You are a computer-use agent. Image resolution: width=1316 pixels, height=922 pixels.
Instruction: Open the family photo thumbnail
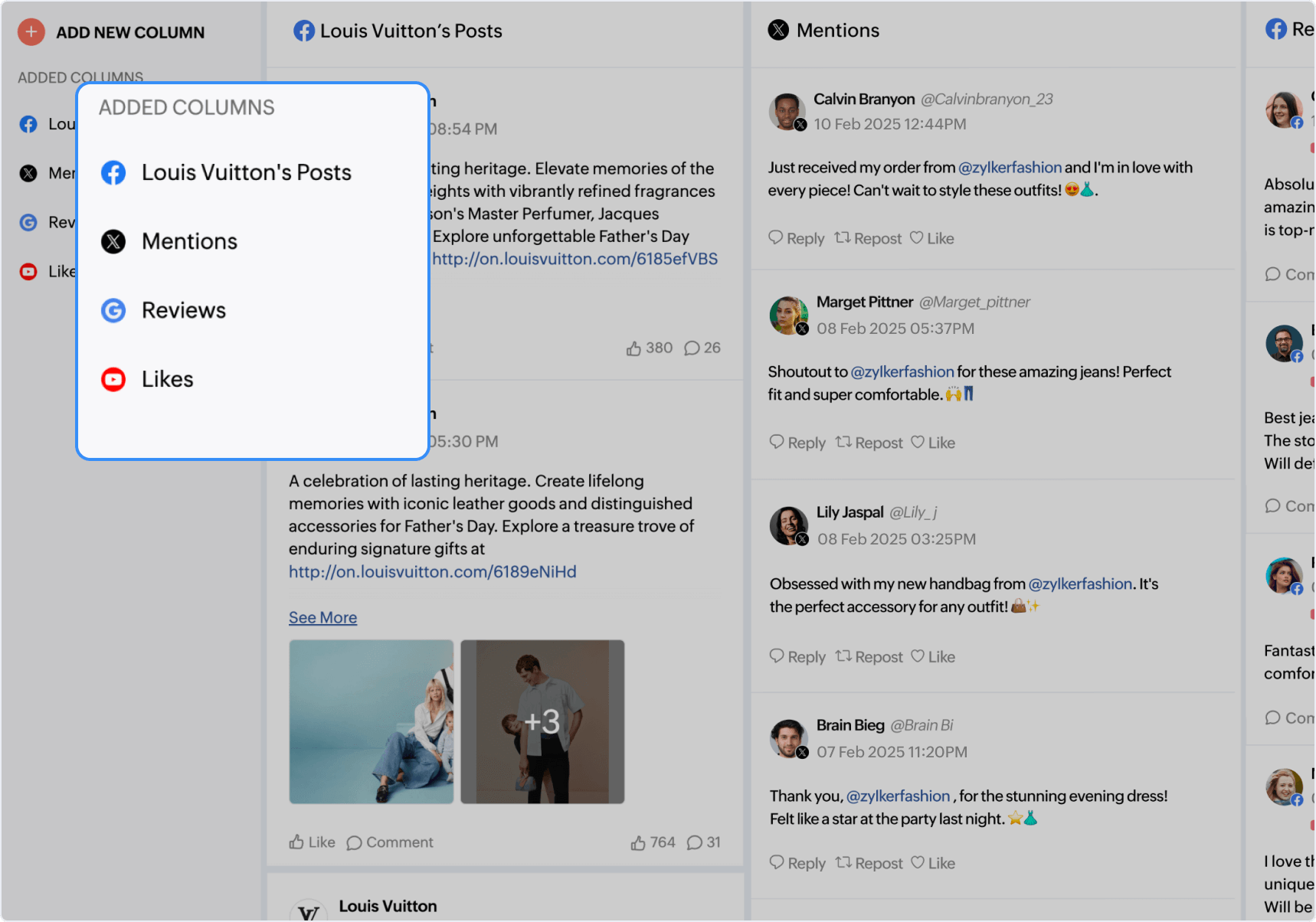[372, 721]
